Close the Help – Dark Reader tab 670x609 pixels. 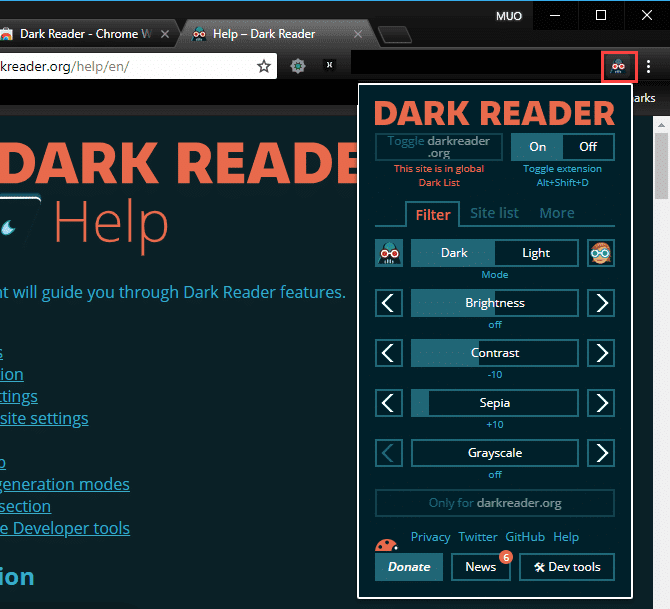click(x=358, y=34)
